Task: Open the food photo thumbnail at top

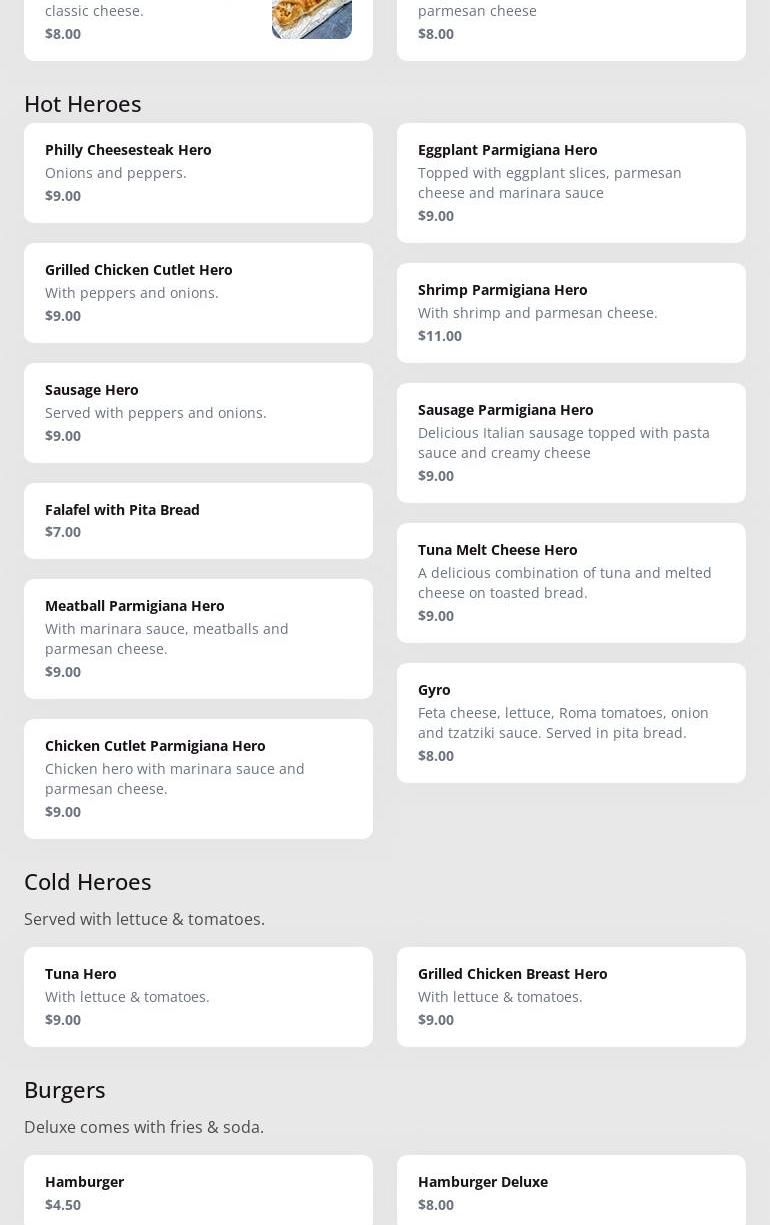Action: (x=311, y=18)
